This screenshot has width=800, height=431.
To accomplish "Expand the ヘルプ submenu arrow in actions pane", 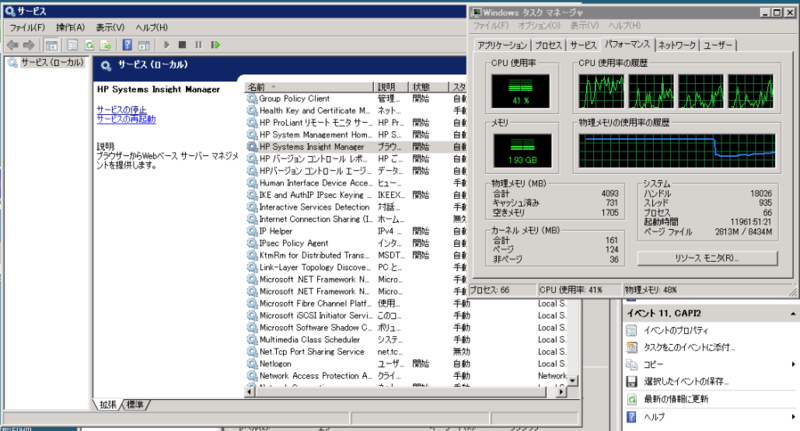I will (793, 417).
